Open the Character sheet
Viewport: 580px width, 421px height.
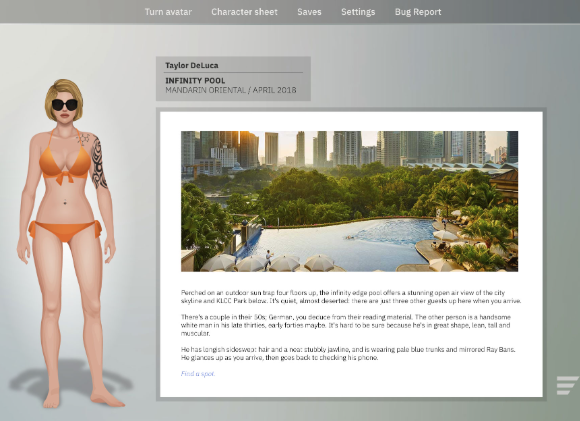244,12
